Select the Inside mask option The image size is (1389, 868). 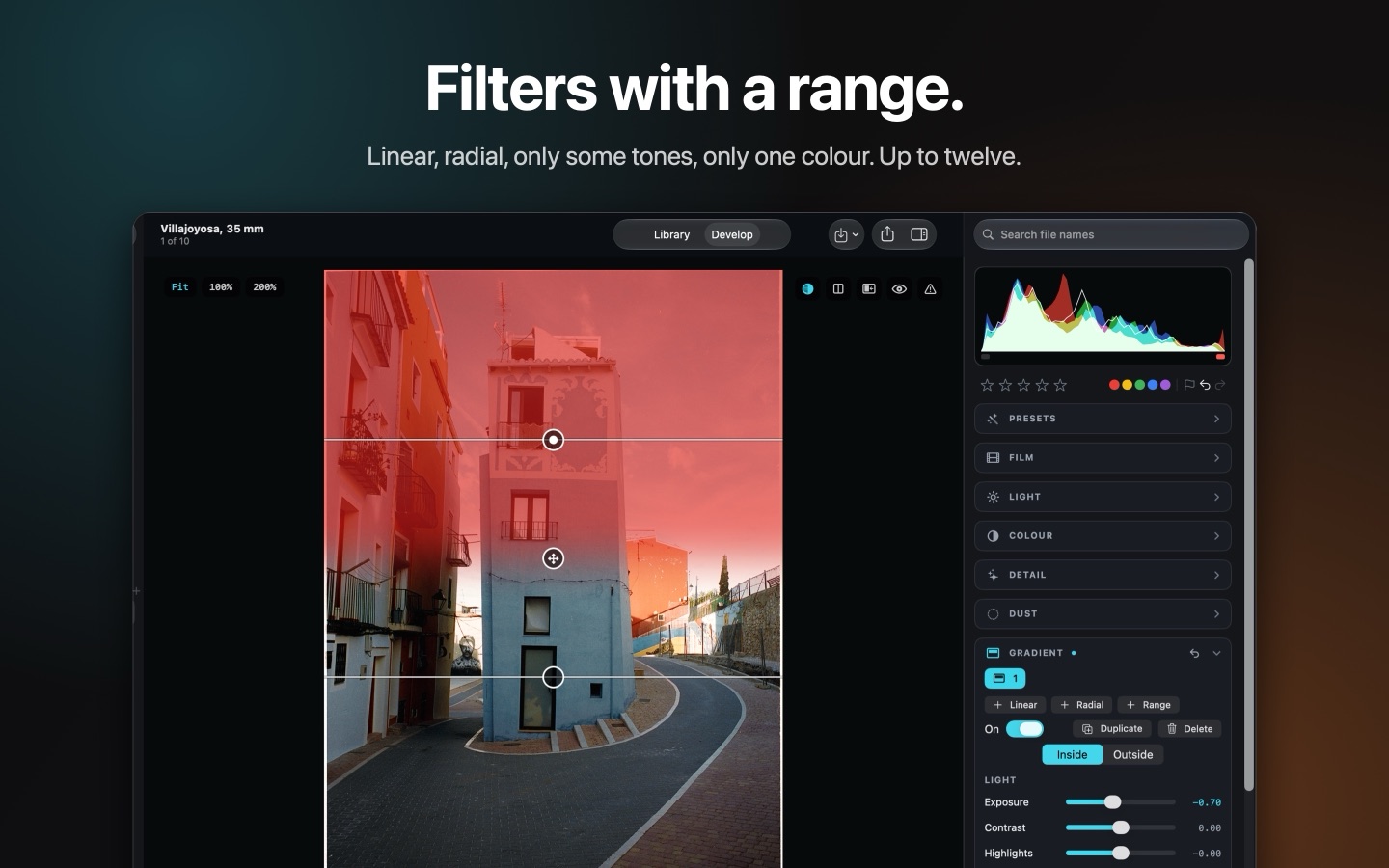(x=1072, y=755)
